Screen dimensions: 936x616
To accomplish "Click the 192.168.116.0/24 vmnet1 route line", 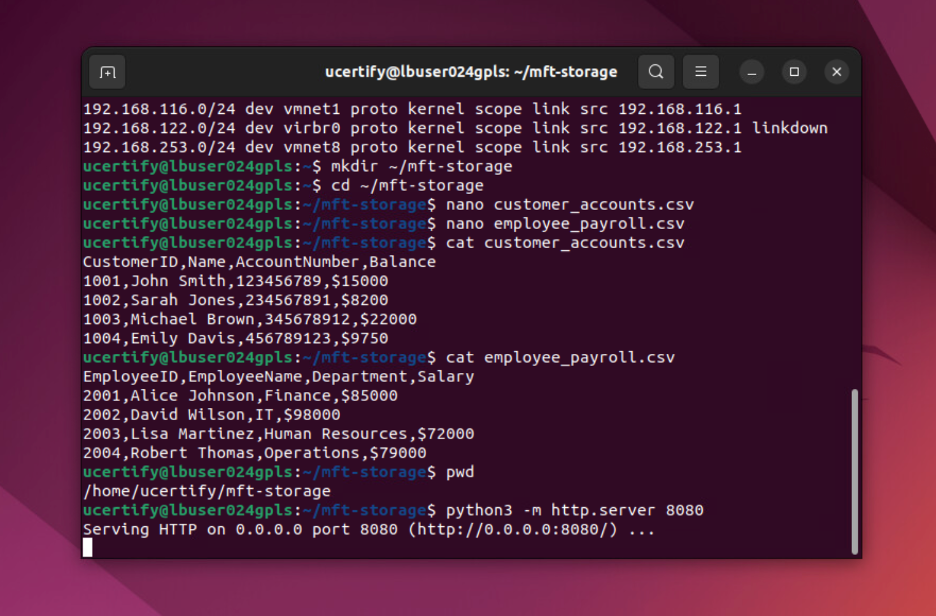I will click(x=412, y=109).
